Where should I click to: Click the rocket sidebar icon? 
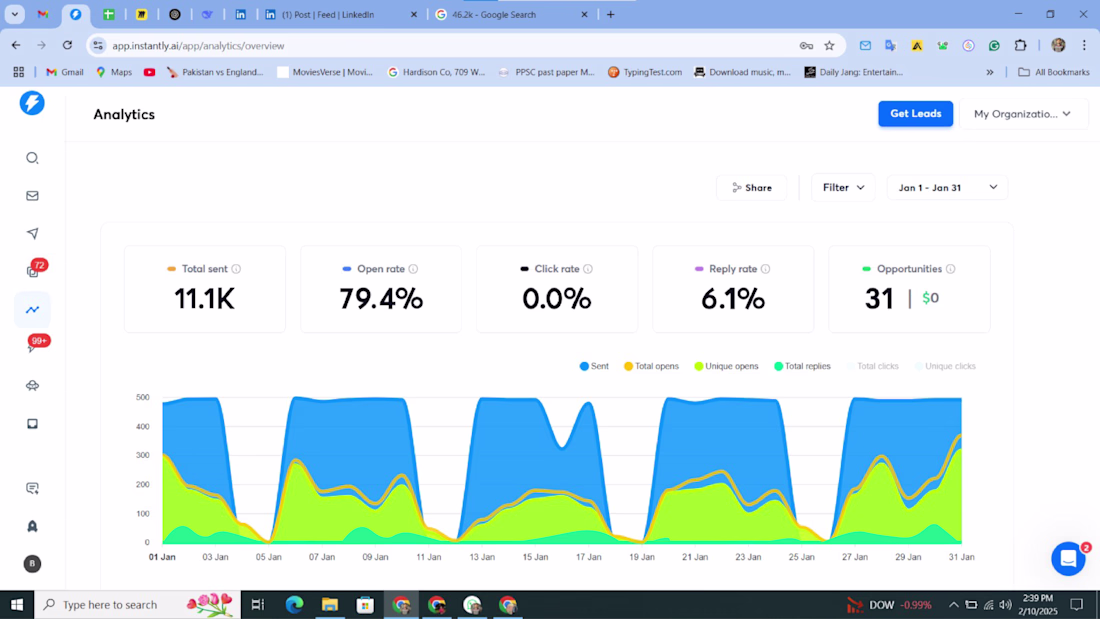click(32, 526)
